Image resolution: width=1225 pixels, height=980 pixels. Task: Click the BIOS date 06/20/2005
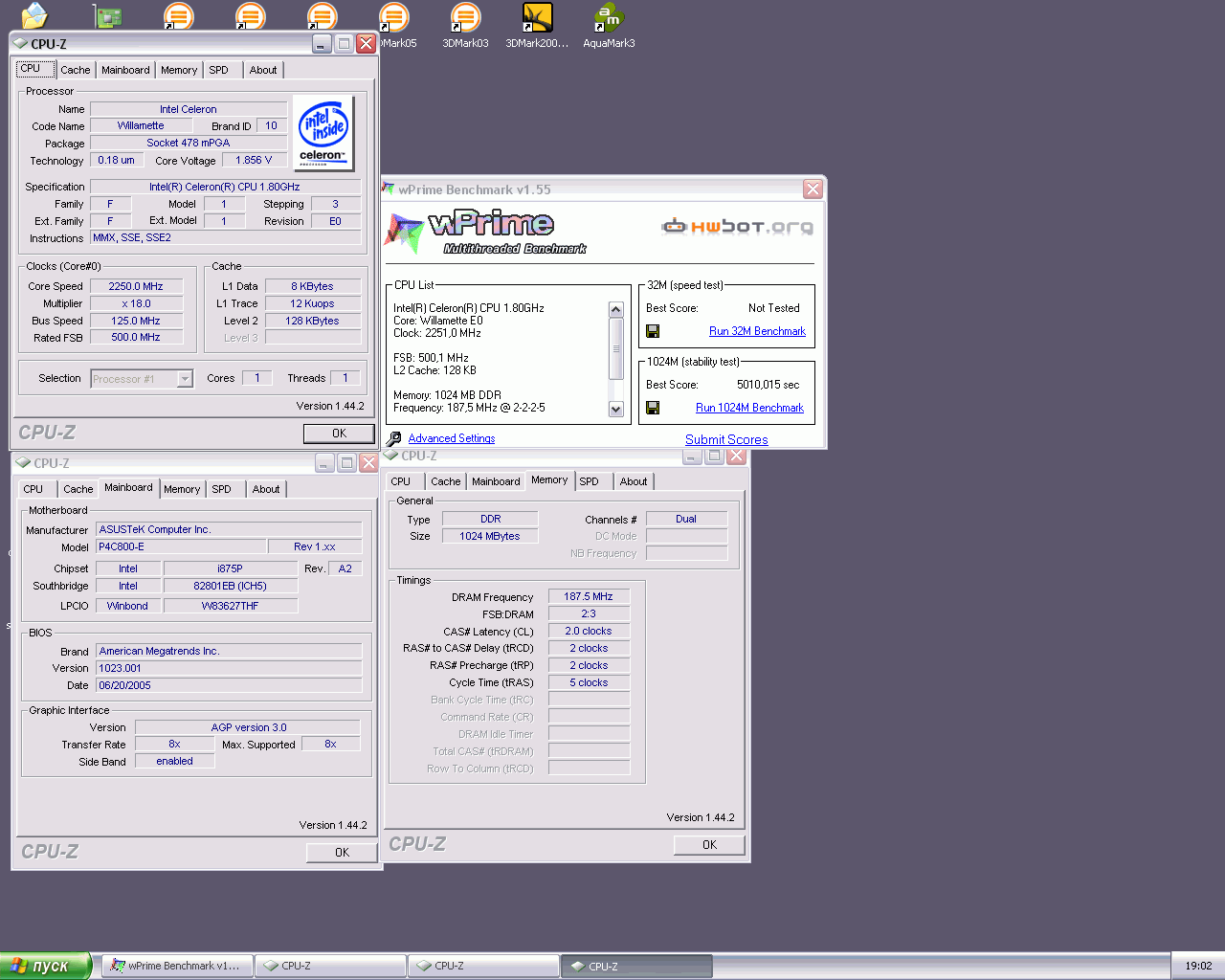230,685
